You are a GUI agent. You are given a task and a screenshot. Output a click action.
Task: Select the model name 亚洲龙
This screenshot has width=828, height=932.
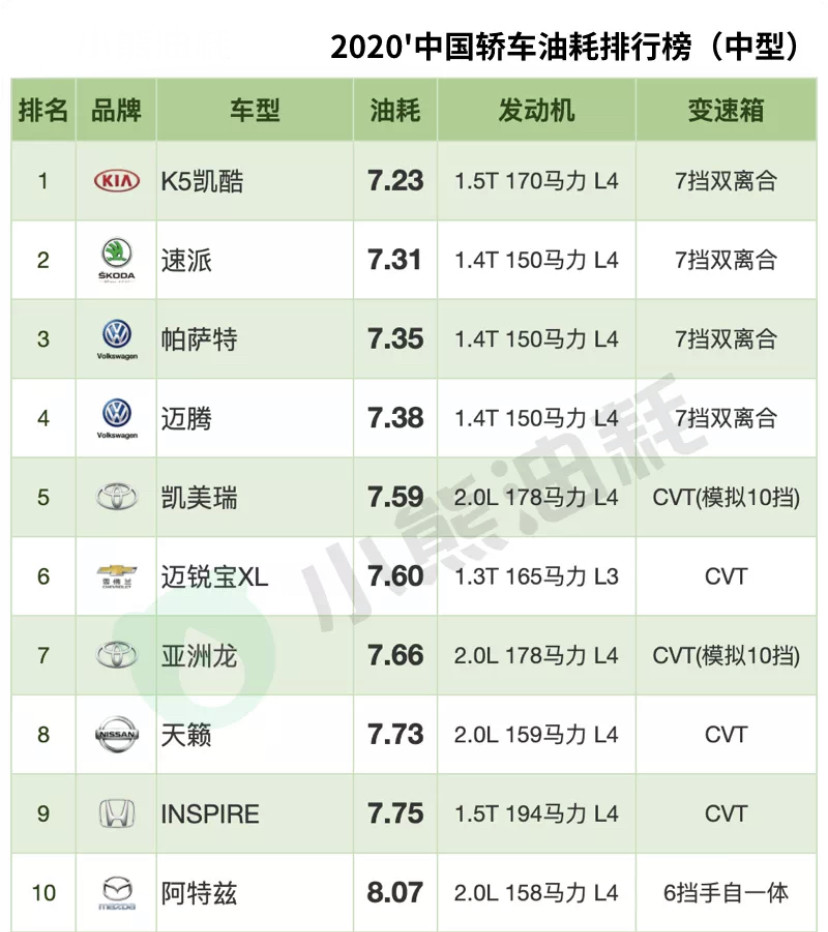pos(199,656)
